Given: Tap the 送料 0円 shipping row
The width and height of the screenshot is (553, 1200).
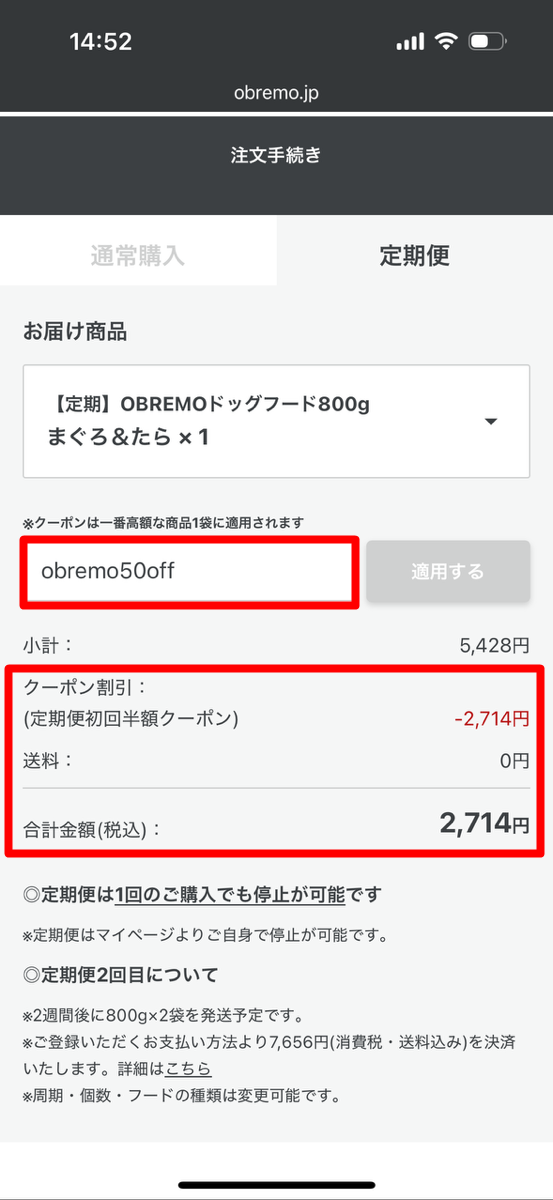Looking at the screenshot, I should (276, 761).
